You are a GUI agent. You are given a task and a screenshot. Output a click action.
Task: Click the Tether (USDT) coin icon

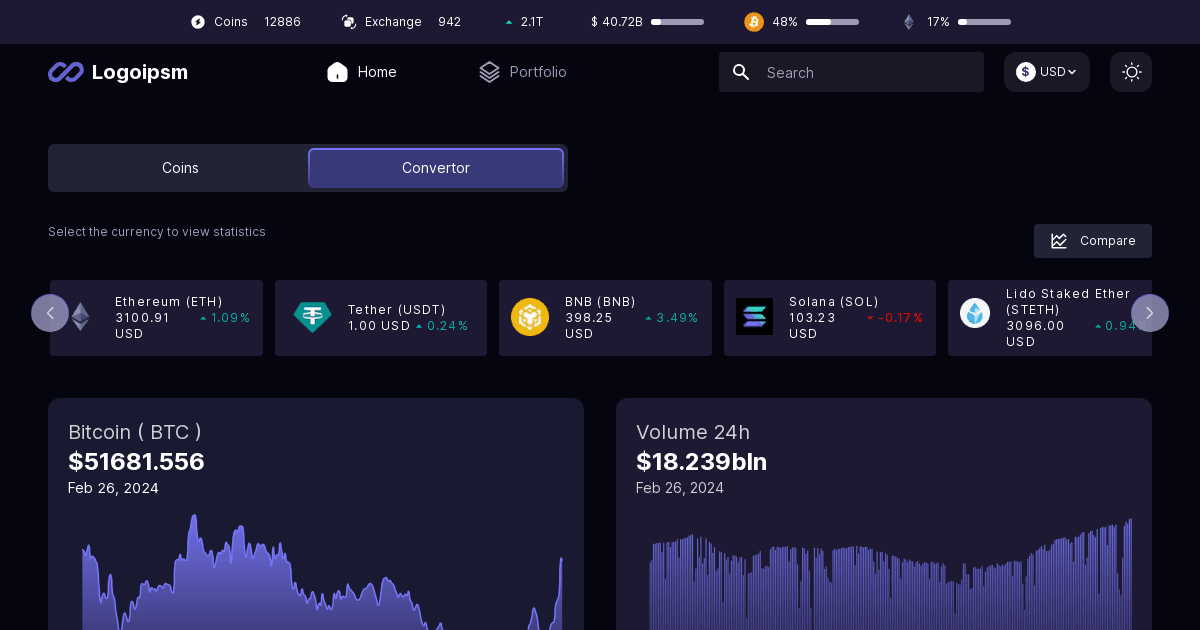click(x=312, y=316)
